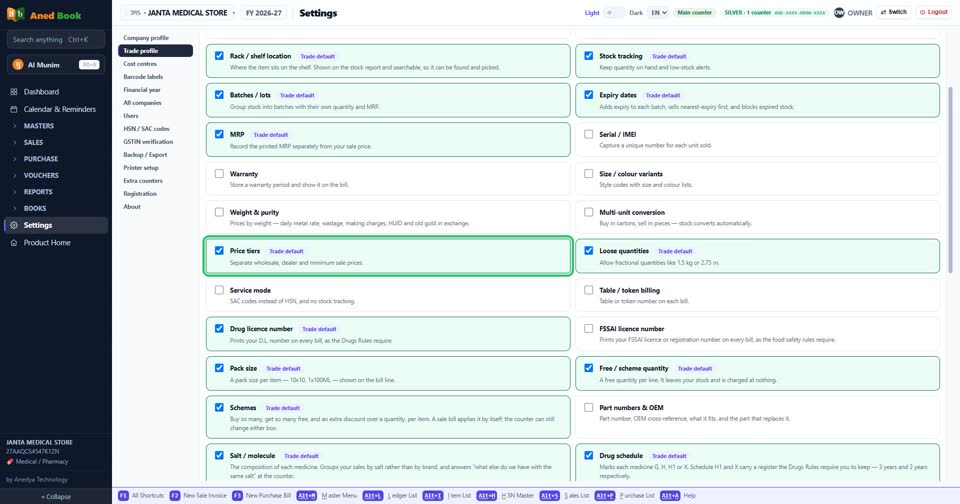Uncheck the Stock tracking checkbox
Image resolution: width=960 pixels, height=504 pixels.
point(588,56)
